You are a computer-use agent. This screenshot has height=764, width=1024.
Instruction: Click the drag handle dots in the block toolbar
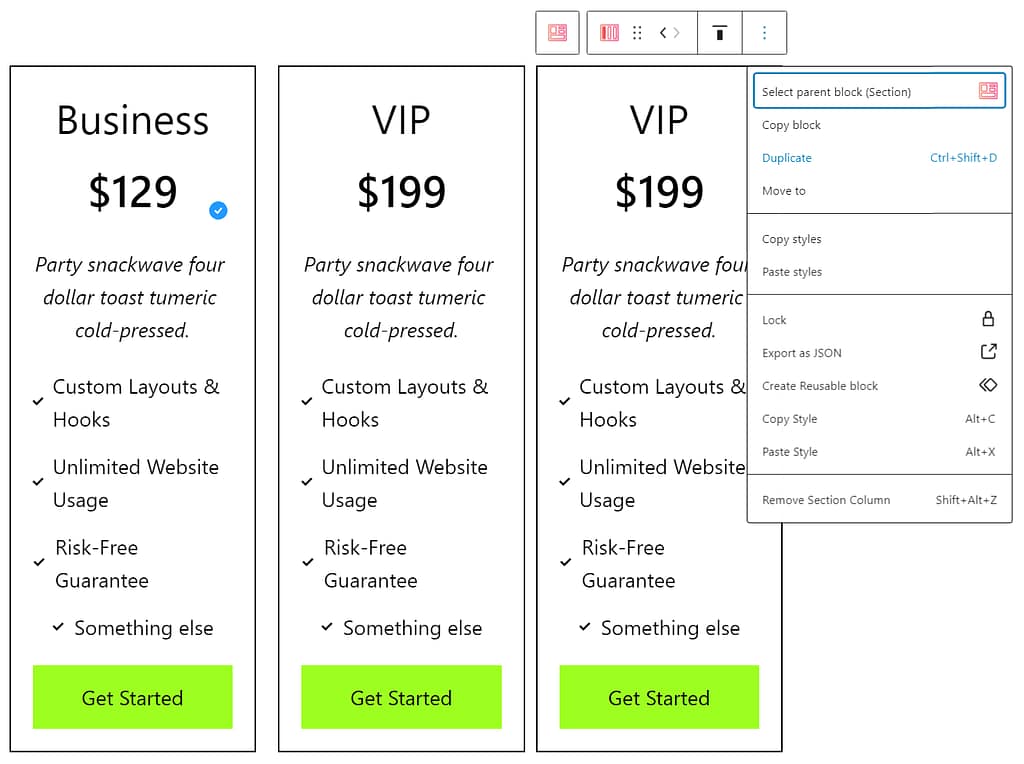click(x=637, y=32)
